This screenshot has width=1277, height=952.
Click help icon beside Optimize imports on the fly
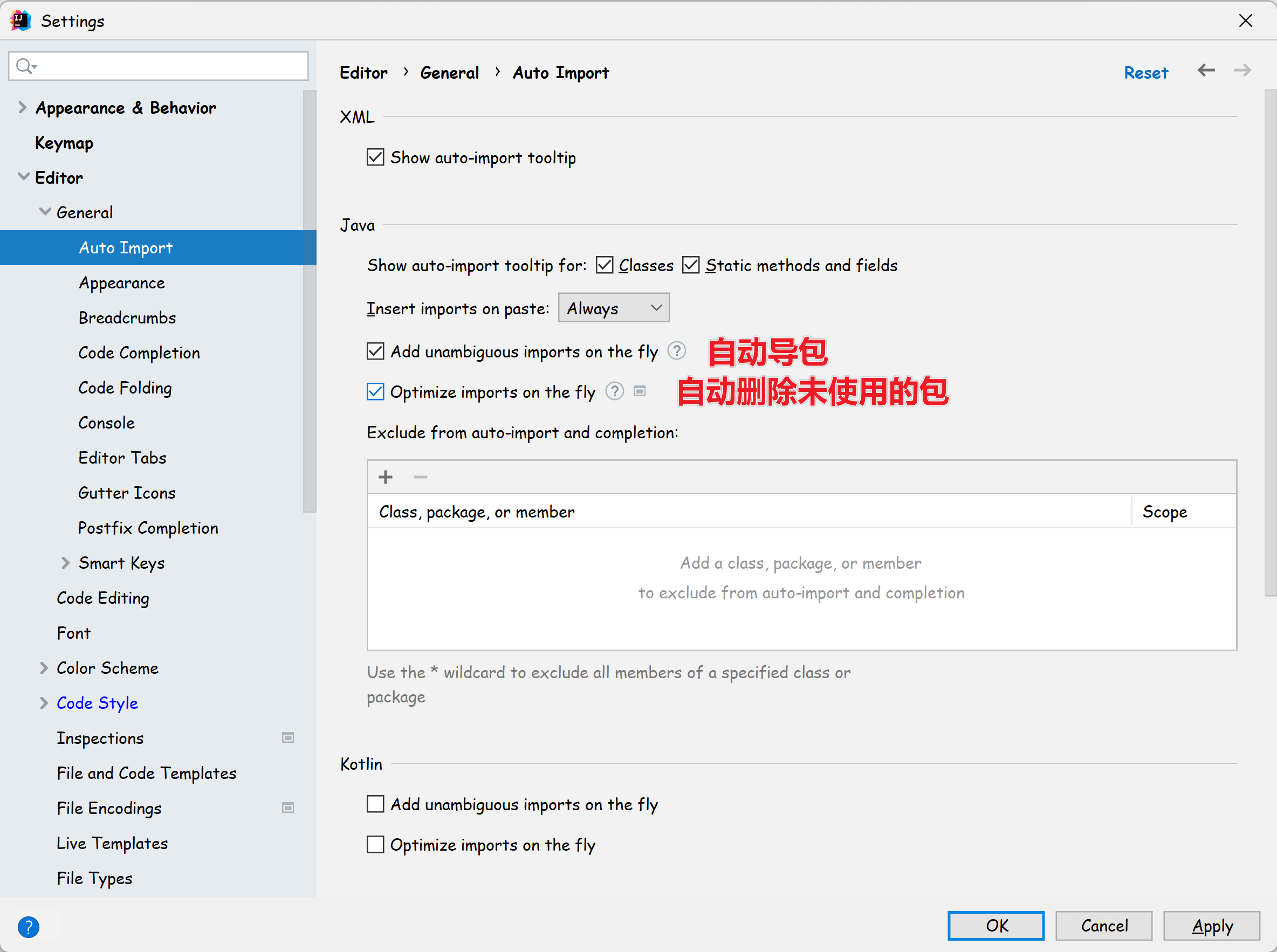615,391
